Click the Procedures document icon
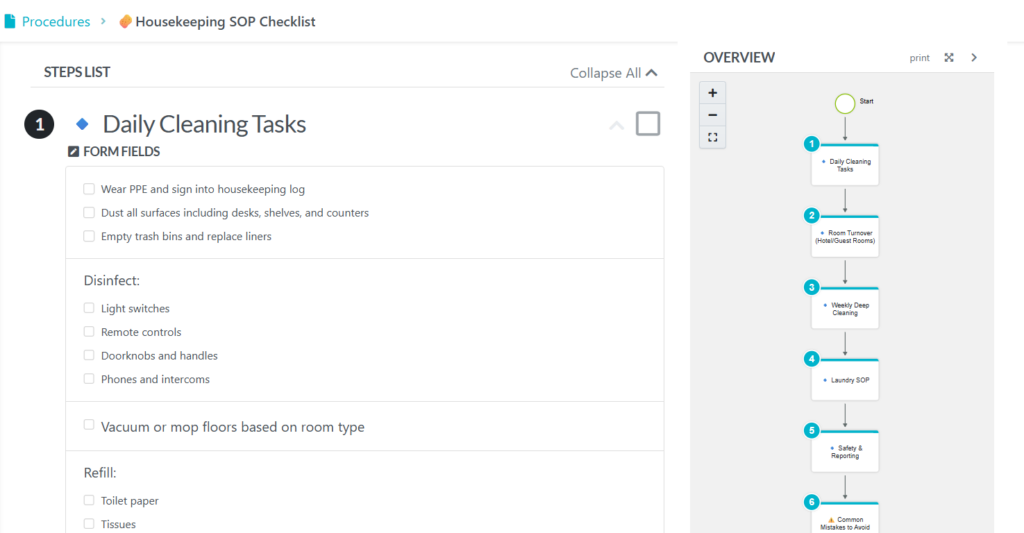The height and width of the screenshot is (533, 1024). click(x=10, y=22)
